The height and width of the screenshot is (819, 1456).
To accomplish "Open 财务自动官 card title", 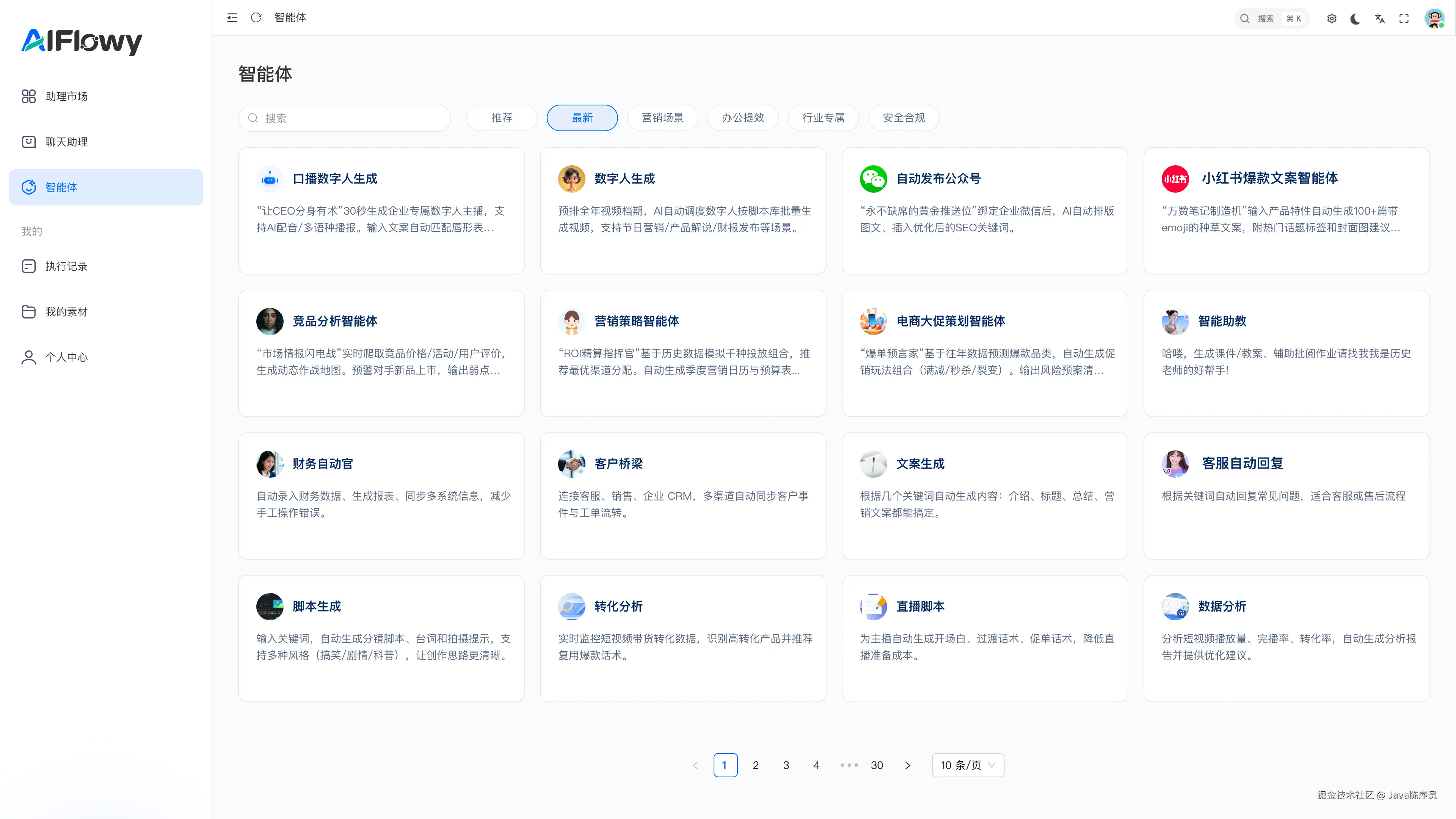I will pyautogui.click(x=323, y=463).
